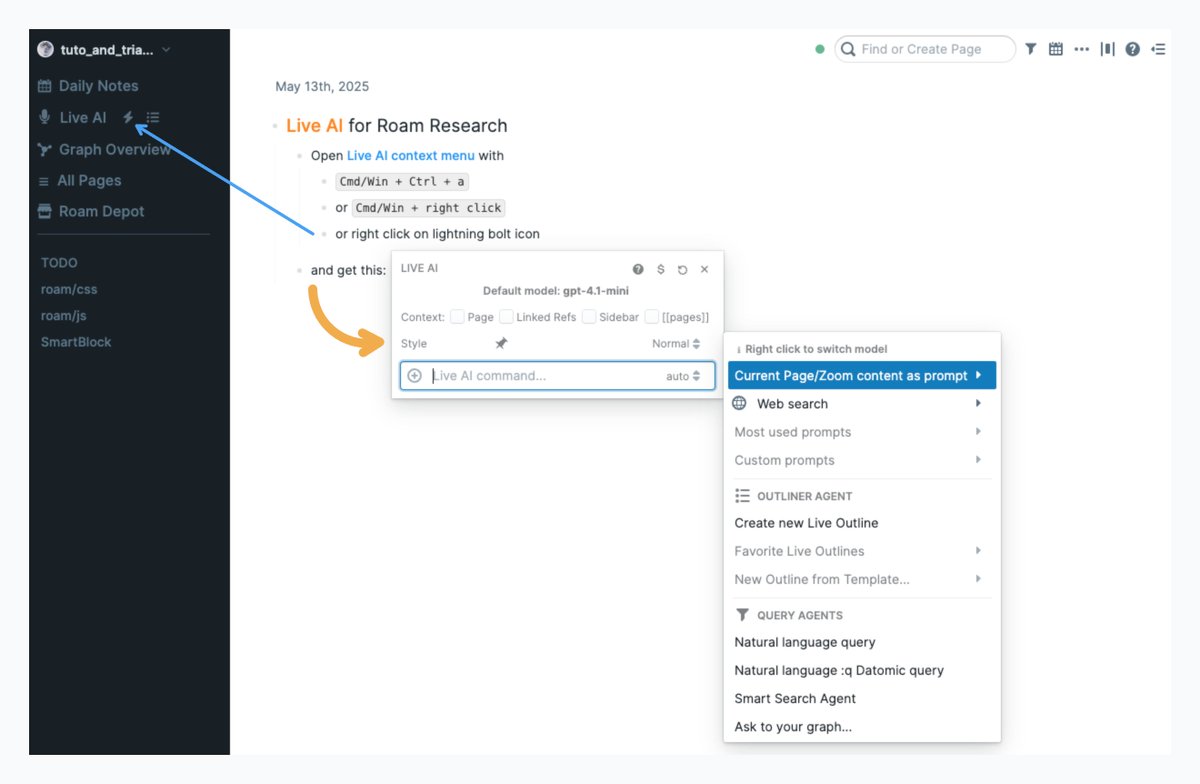1200x784 pixels.
Task: Click the pin icon on the Style row
Action: 502,343
